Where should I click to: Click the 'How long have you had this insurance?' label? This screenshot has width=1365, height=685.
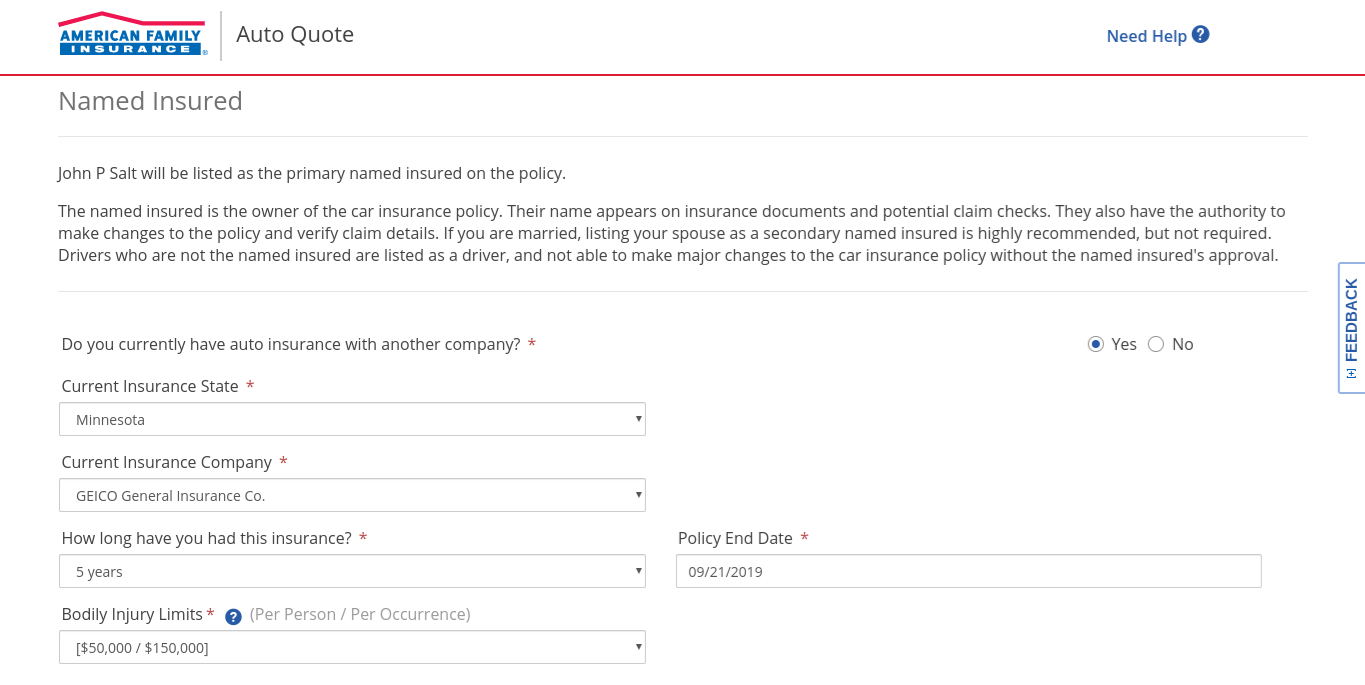(x=206, y=538)
